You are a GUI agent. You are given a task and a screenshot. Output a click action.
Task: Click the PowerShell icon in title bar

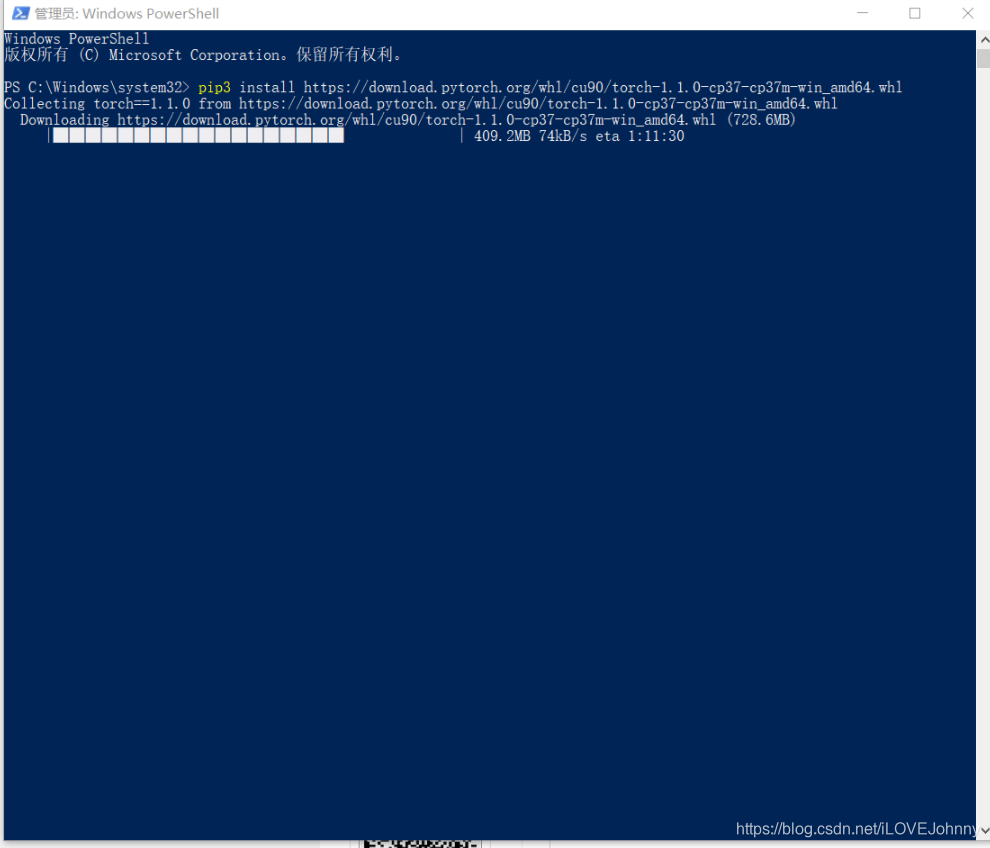point(20,13)
